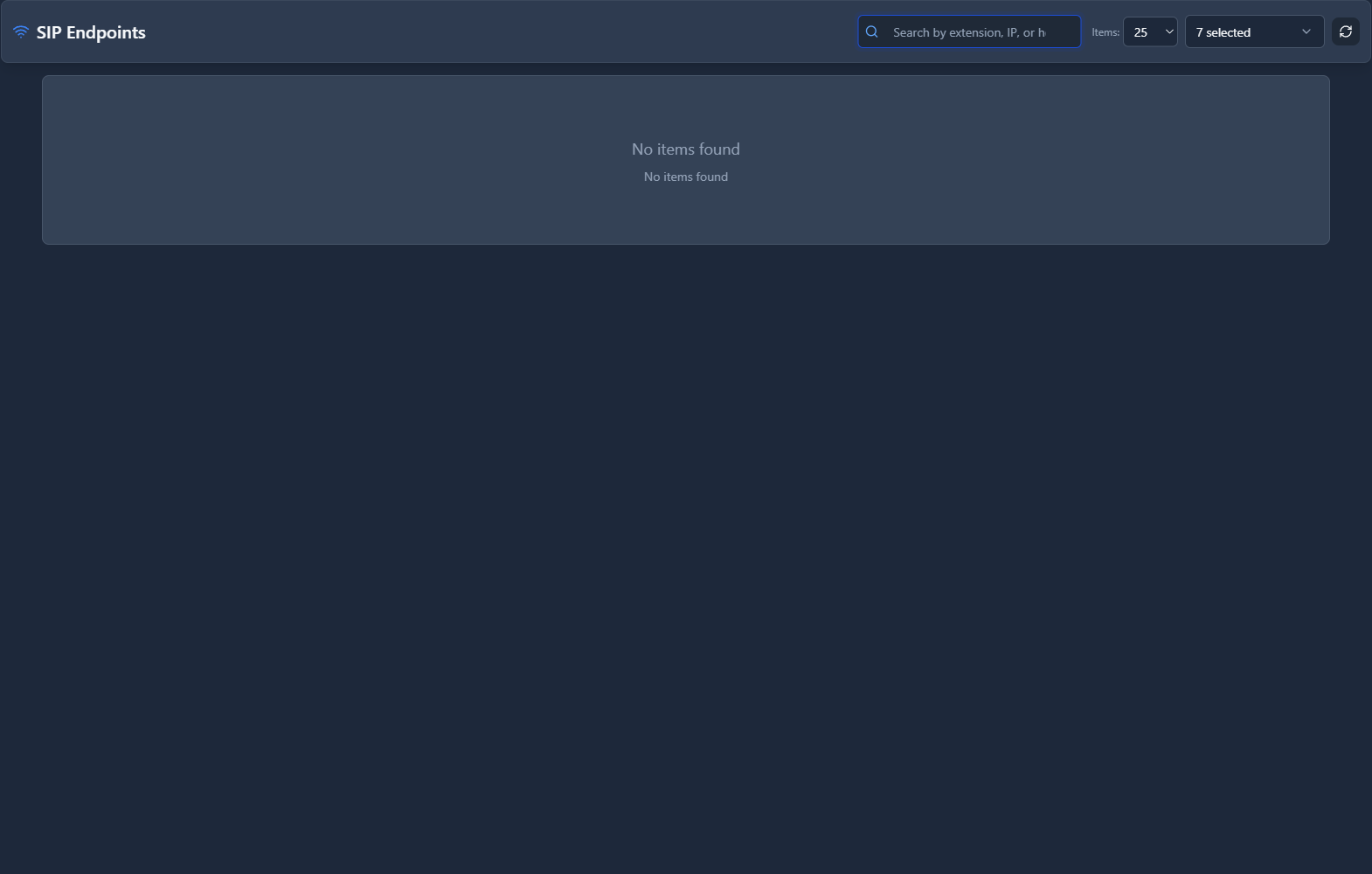
Task: Click the large No items found heading
Action: [685, 149]
